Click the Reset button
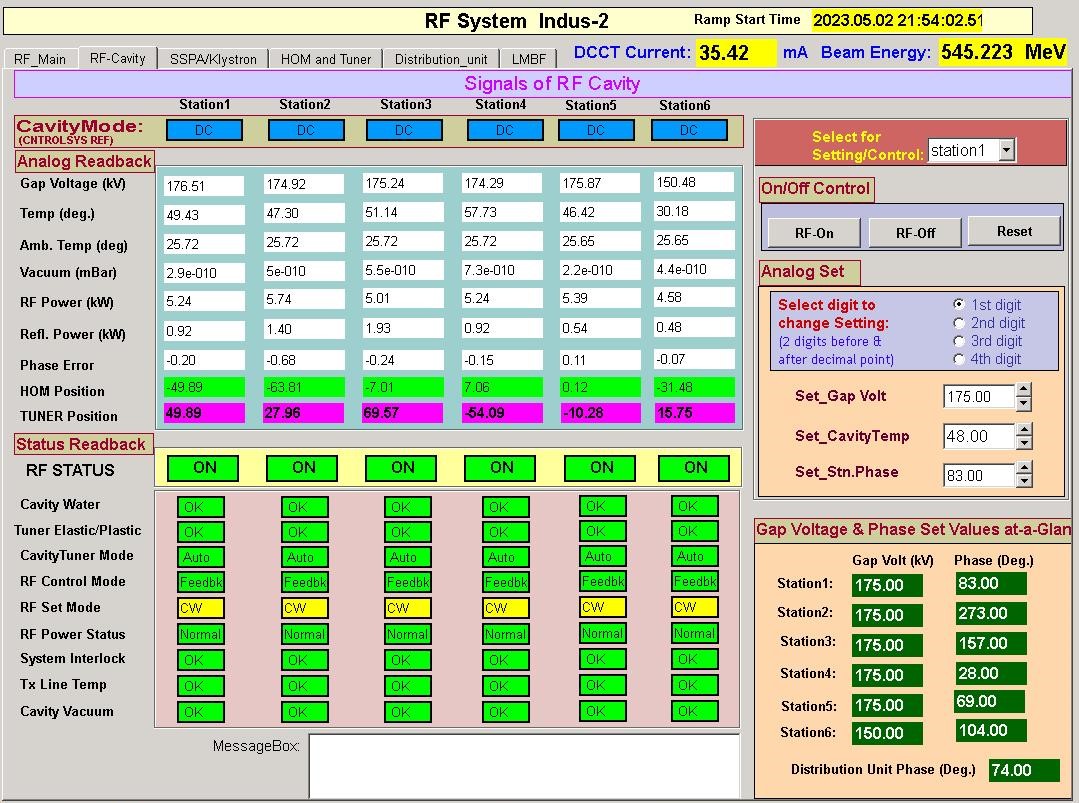 (1014, 231)
